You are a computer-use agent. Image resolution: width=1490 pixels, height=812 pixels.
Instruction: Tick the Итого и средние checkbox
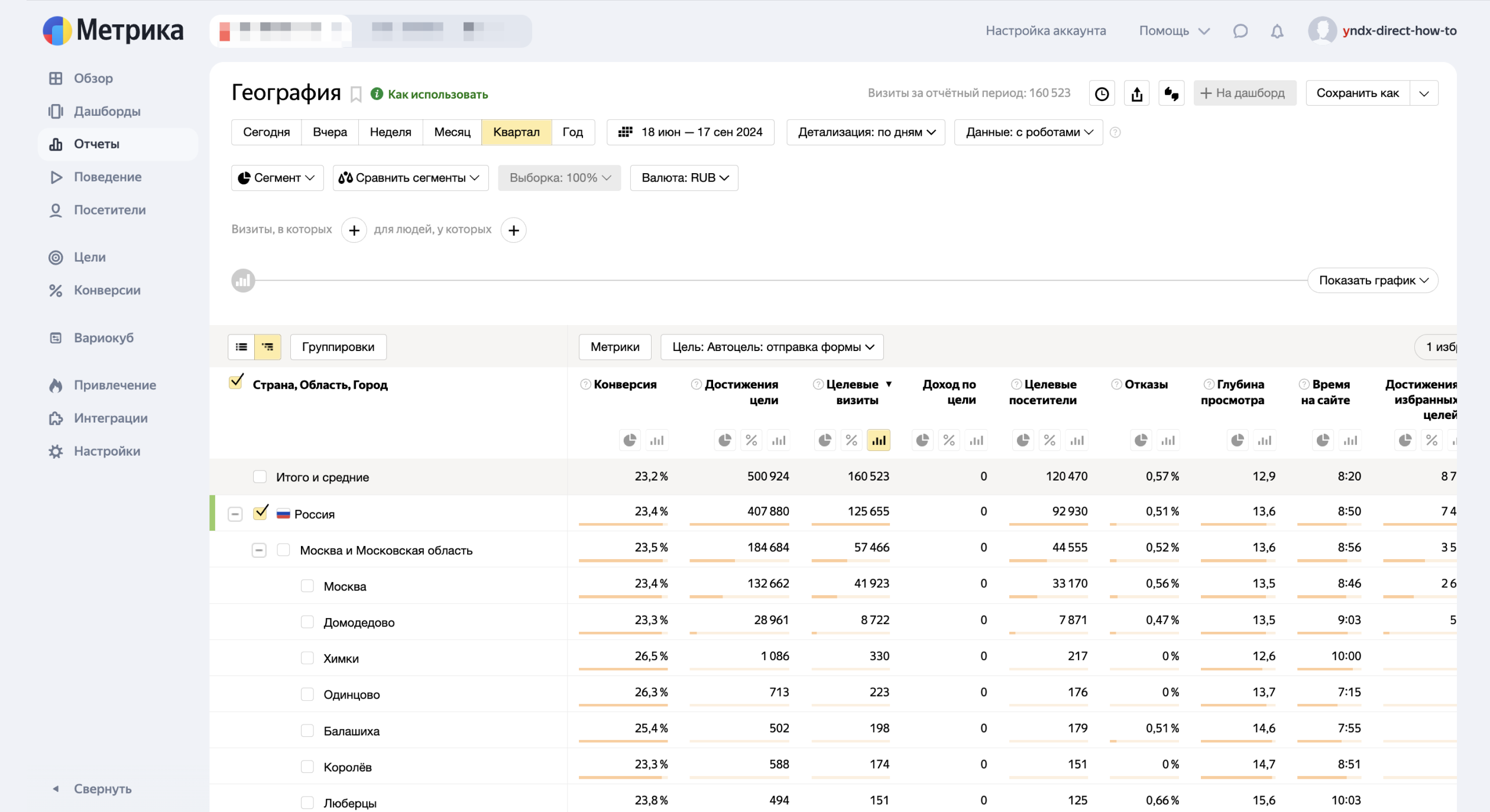(260, 477)
